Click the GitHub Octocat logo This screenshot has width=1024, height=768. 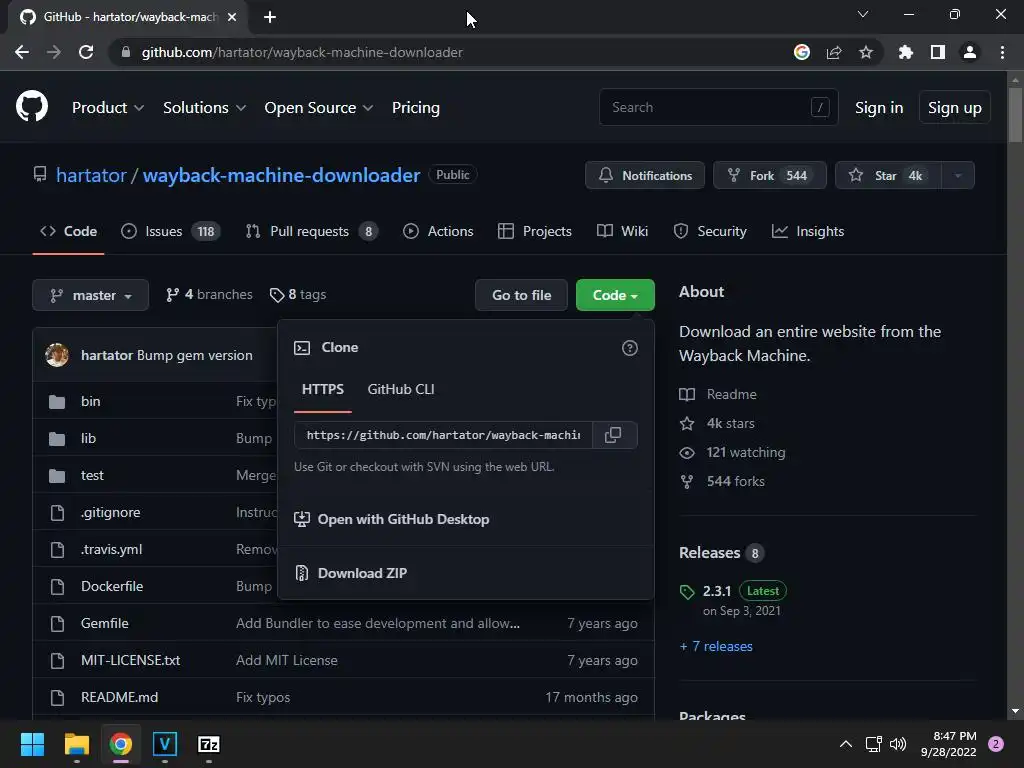point(32,107)
